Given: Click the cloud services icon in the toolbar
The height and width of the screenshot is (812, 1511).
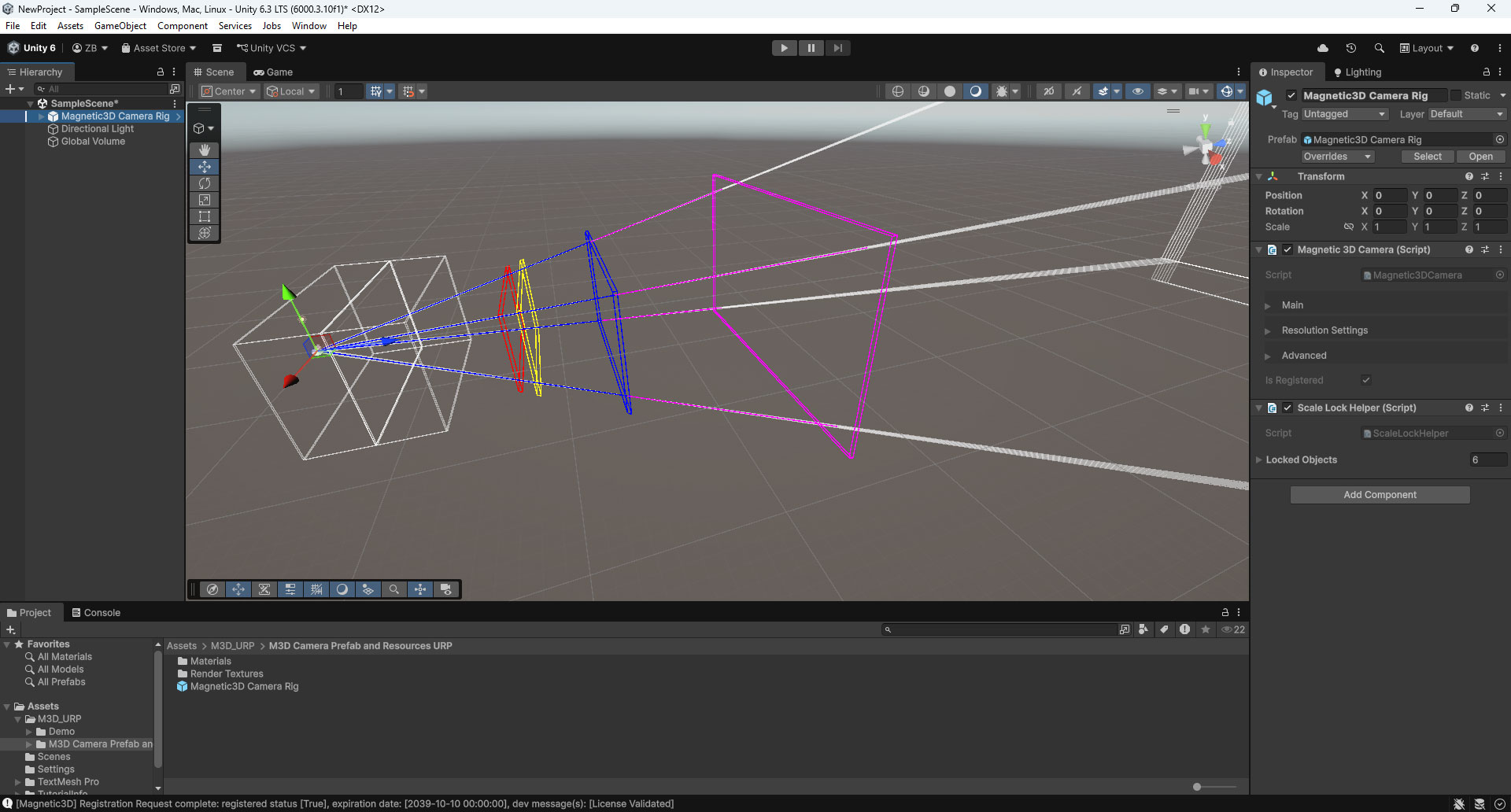Looking at the screenshot, I should pyautogui.click(x=1323, y=48).
